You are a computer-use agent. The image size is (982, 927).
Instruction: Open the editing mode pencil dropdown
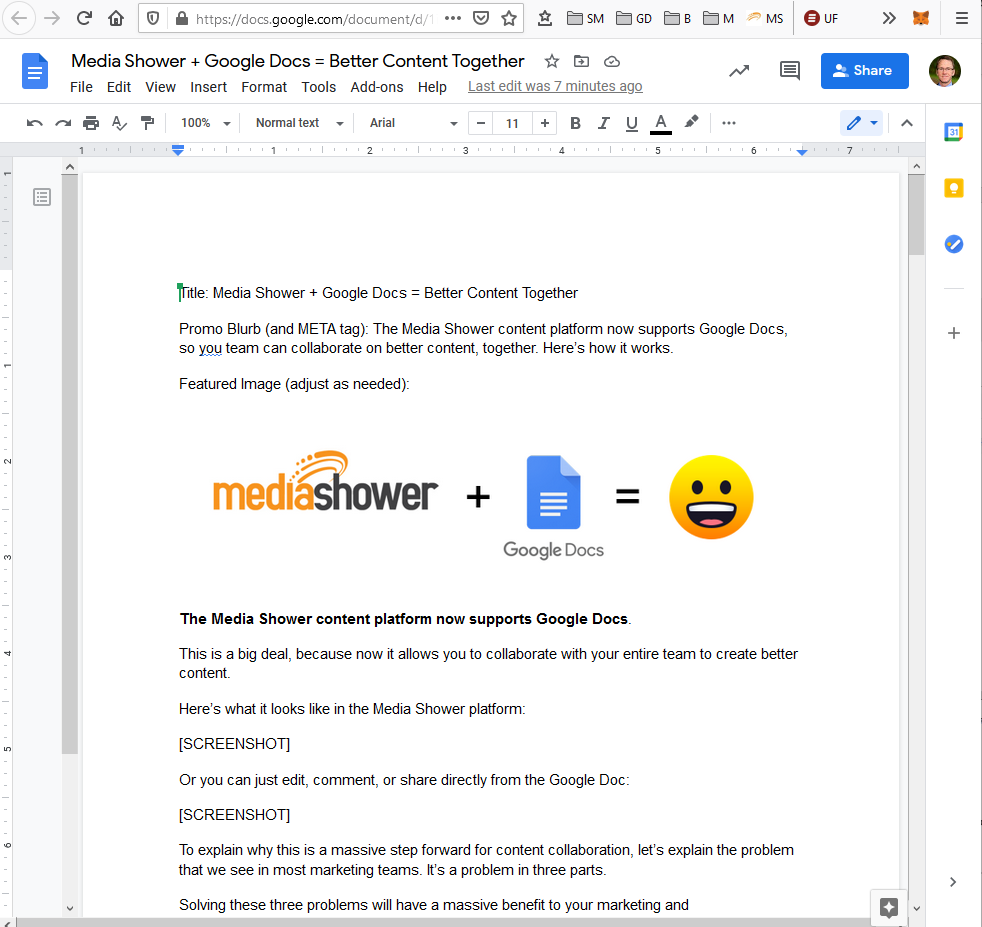tap(862, 123)
